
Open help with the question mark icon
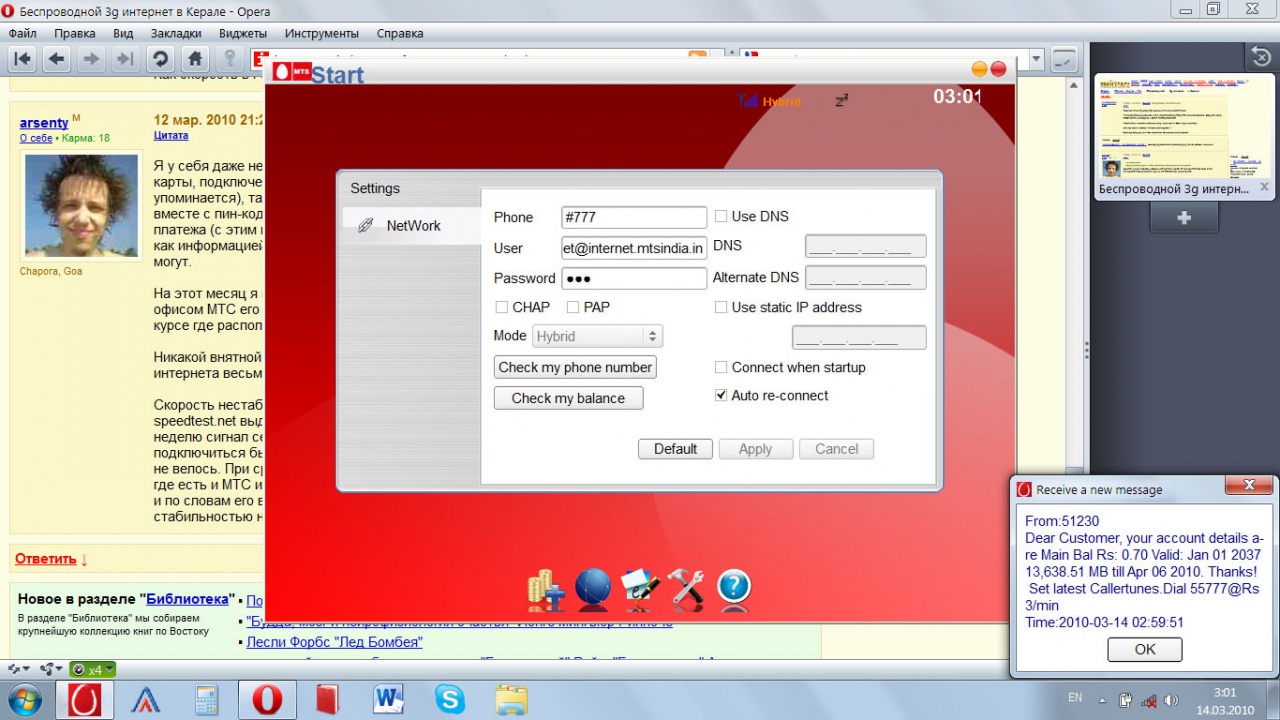click(x=734, y=588)
